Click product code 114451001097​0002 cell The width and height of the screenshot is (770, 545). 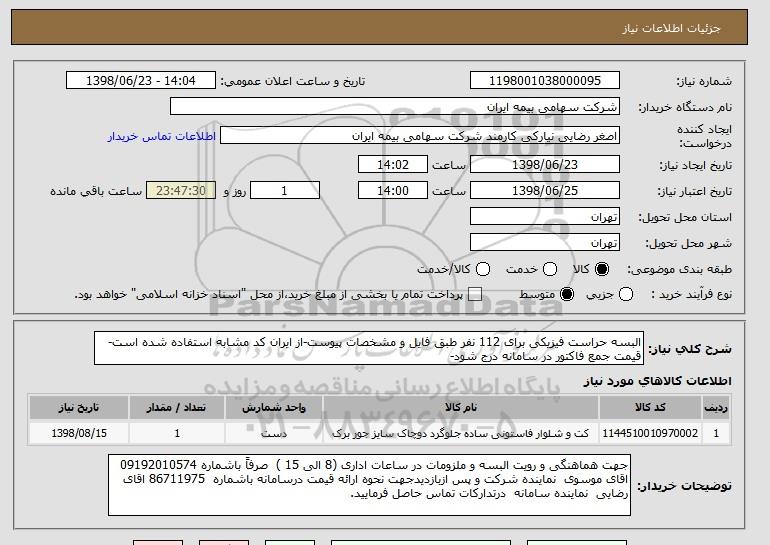650,434
